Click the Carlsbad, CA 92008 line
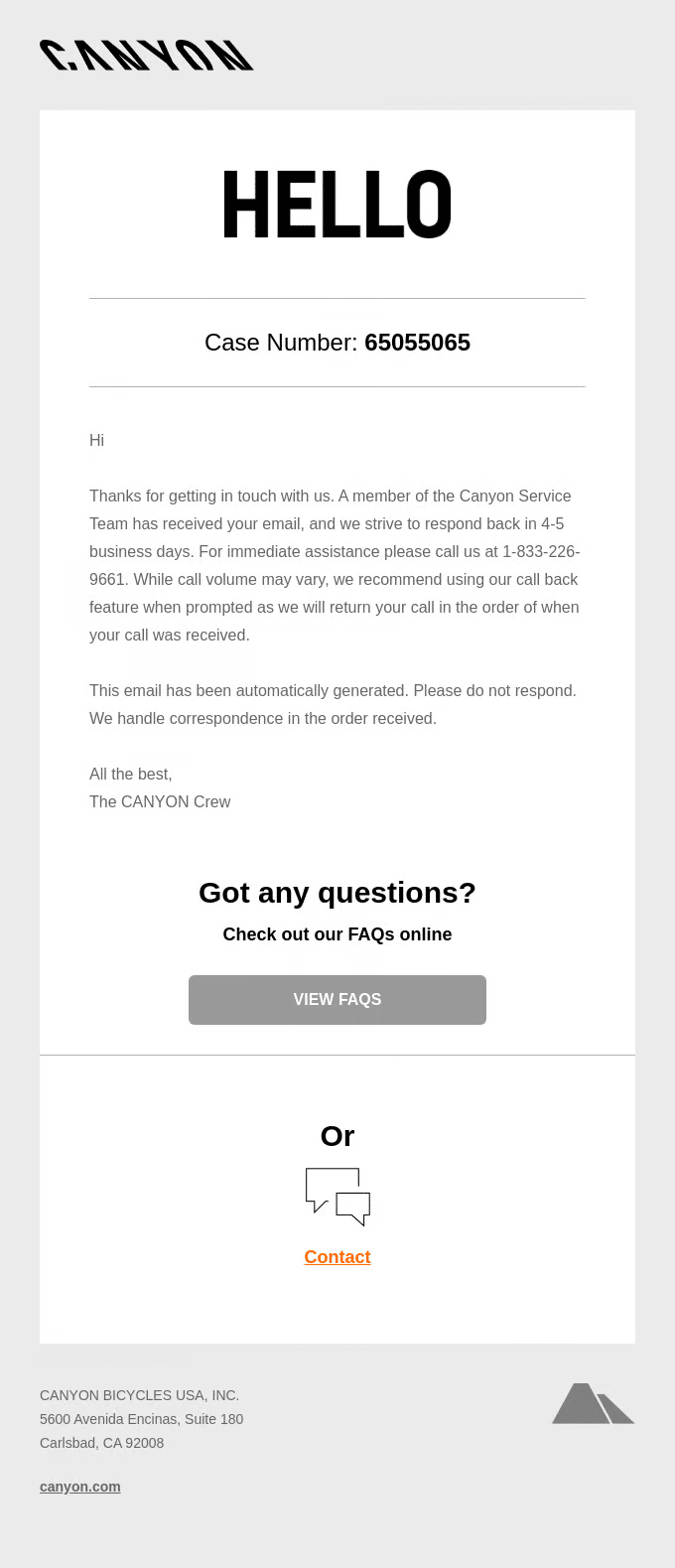The image size is (675, 1568). [x=102, y=1443]
